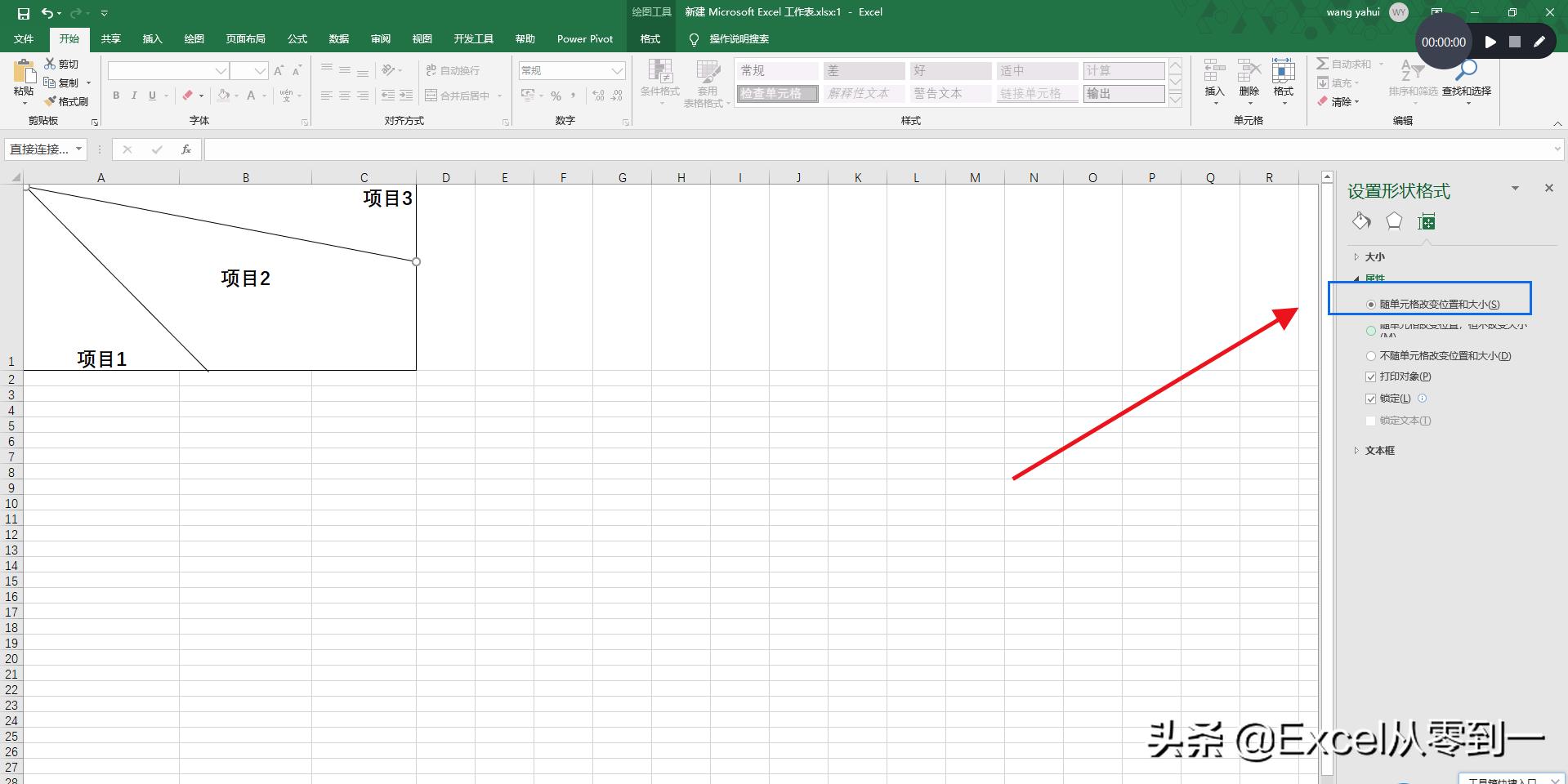Toggle 自动换行 wrap text
The height and width of the screenshot is (784, 1568).
tap(453, 71)
